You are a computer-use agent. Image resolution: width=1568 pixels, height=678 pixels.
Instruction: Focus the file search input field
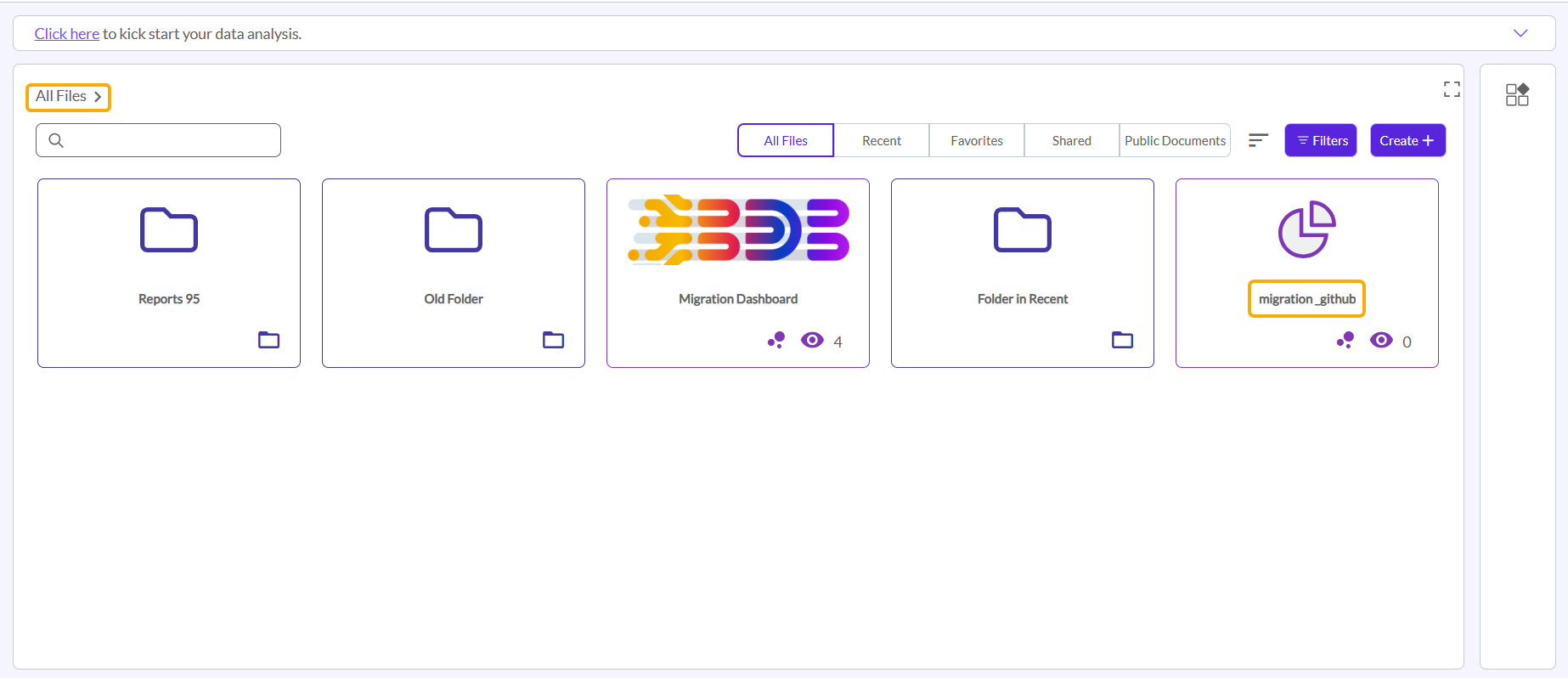tap(170, 140)
